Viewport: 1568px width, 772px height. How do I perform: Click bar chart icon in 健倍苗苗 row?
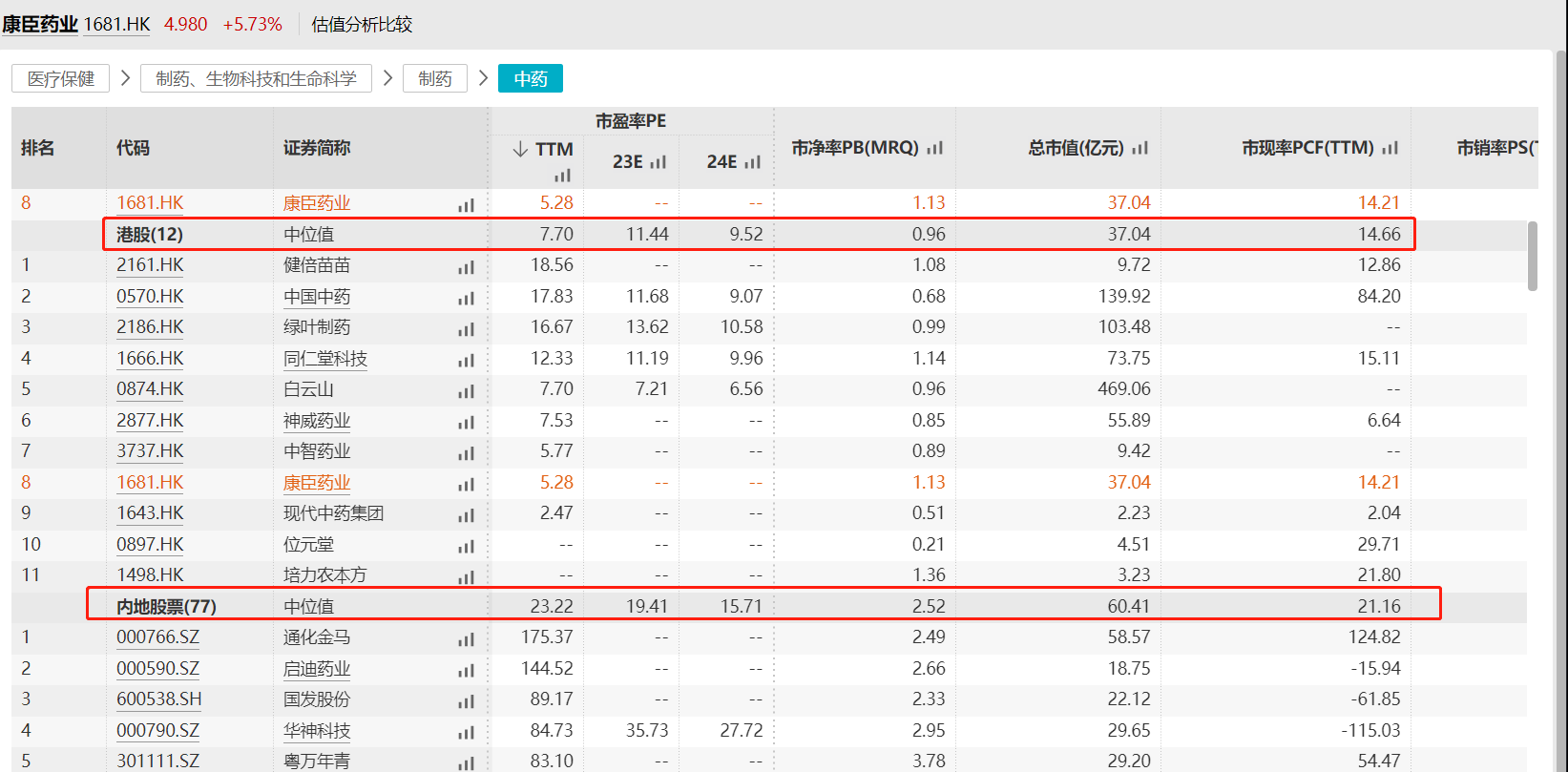click(466, 267)
